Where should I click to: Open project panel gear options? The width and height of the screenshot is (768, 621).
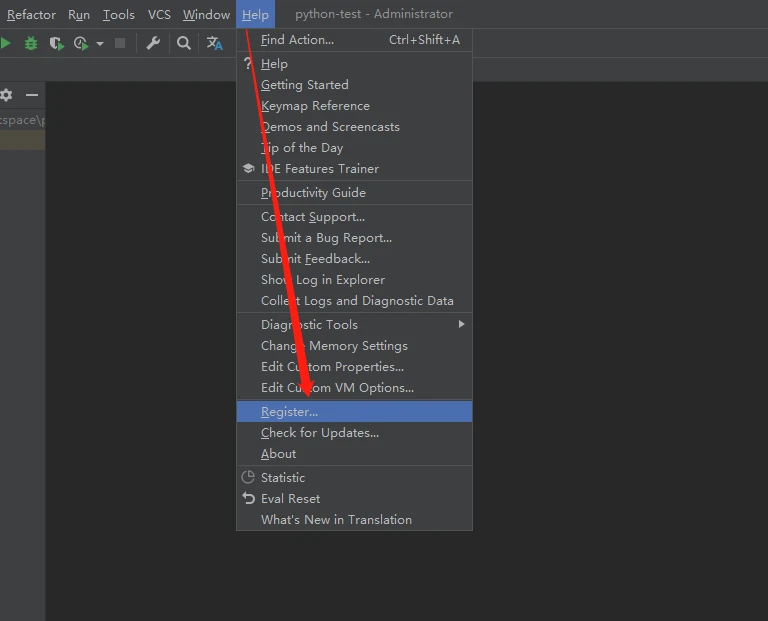point(7,95)
